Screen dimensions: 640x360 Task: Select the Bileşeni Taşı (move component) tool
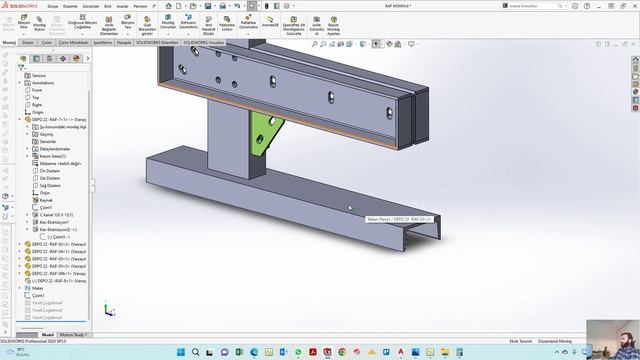128,17
